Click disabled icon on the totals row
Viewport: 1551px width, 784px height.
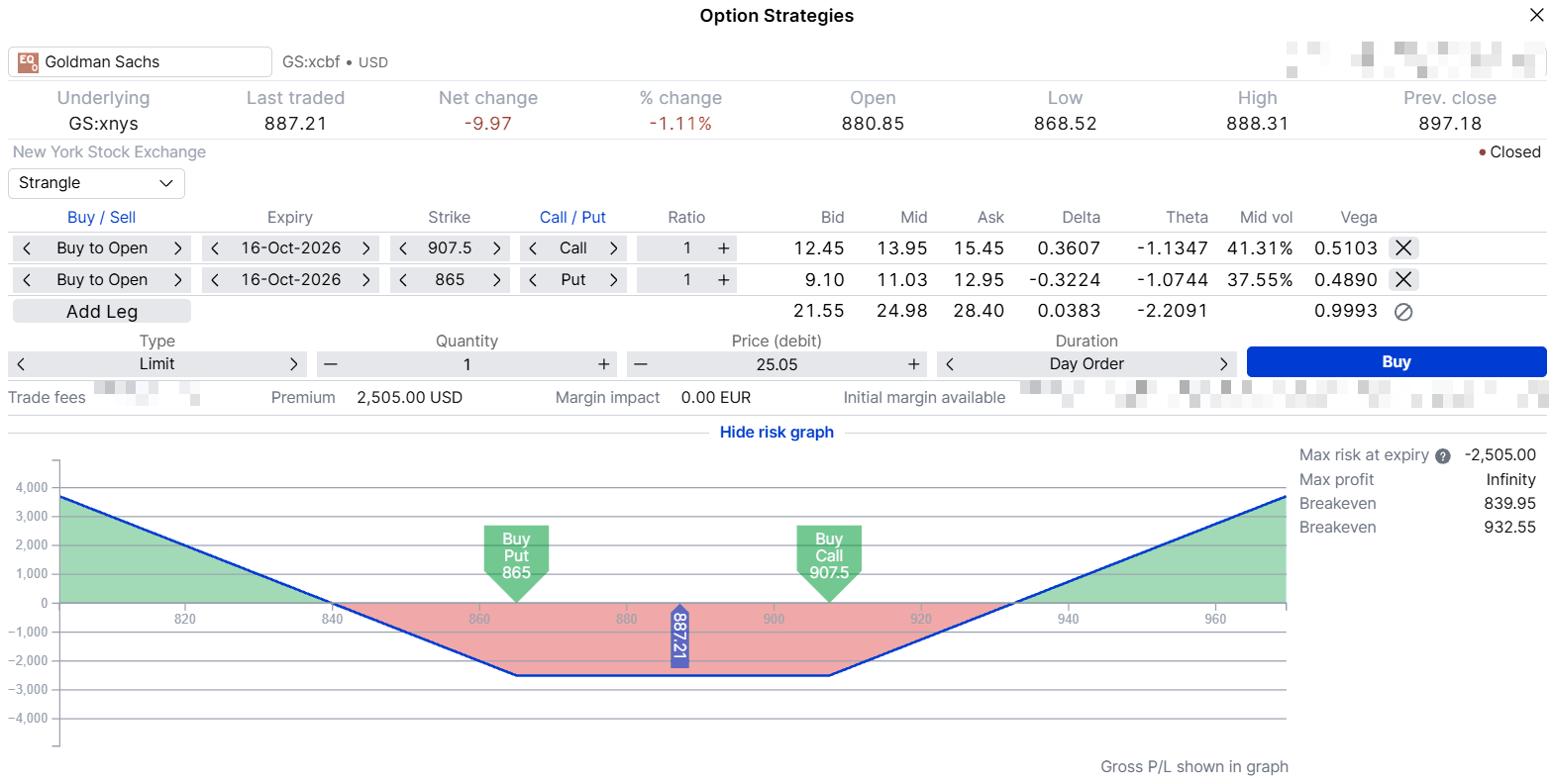[1403, 312]
